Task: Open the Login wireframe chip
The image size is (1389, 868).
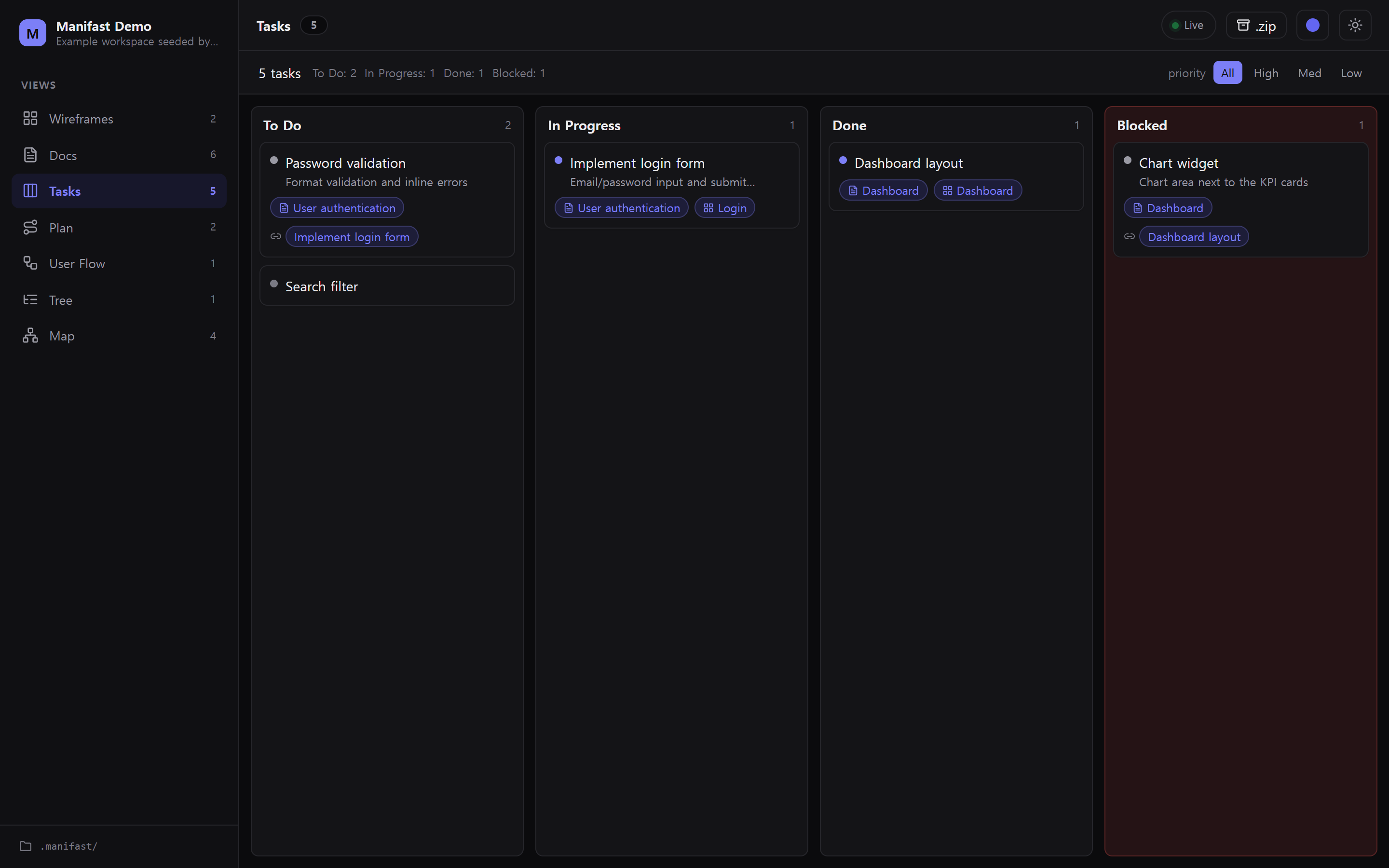Action: (725, 208)
